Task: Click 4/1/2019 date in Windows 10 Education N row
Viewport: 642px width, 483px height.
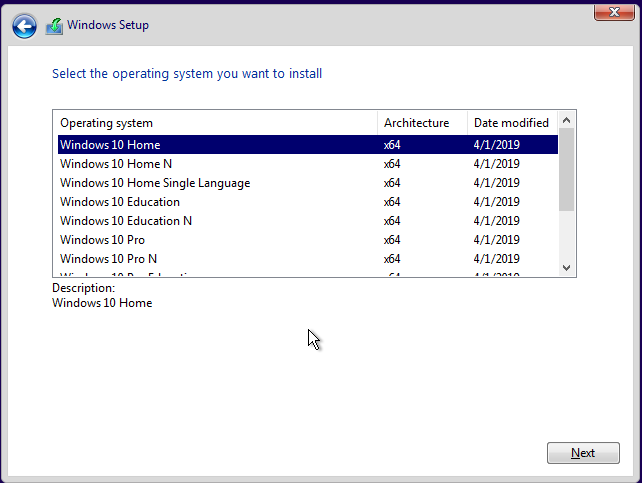Action: [x=497, y=221]
